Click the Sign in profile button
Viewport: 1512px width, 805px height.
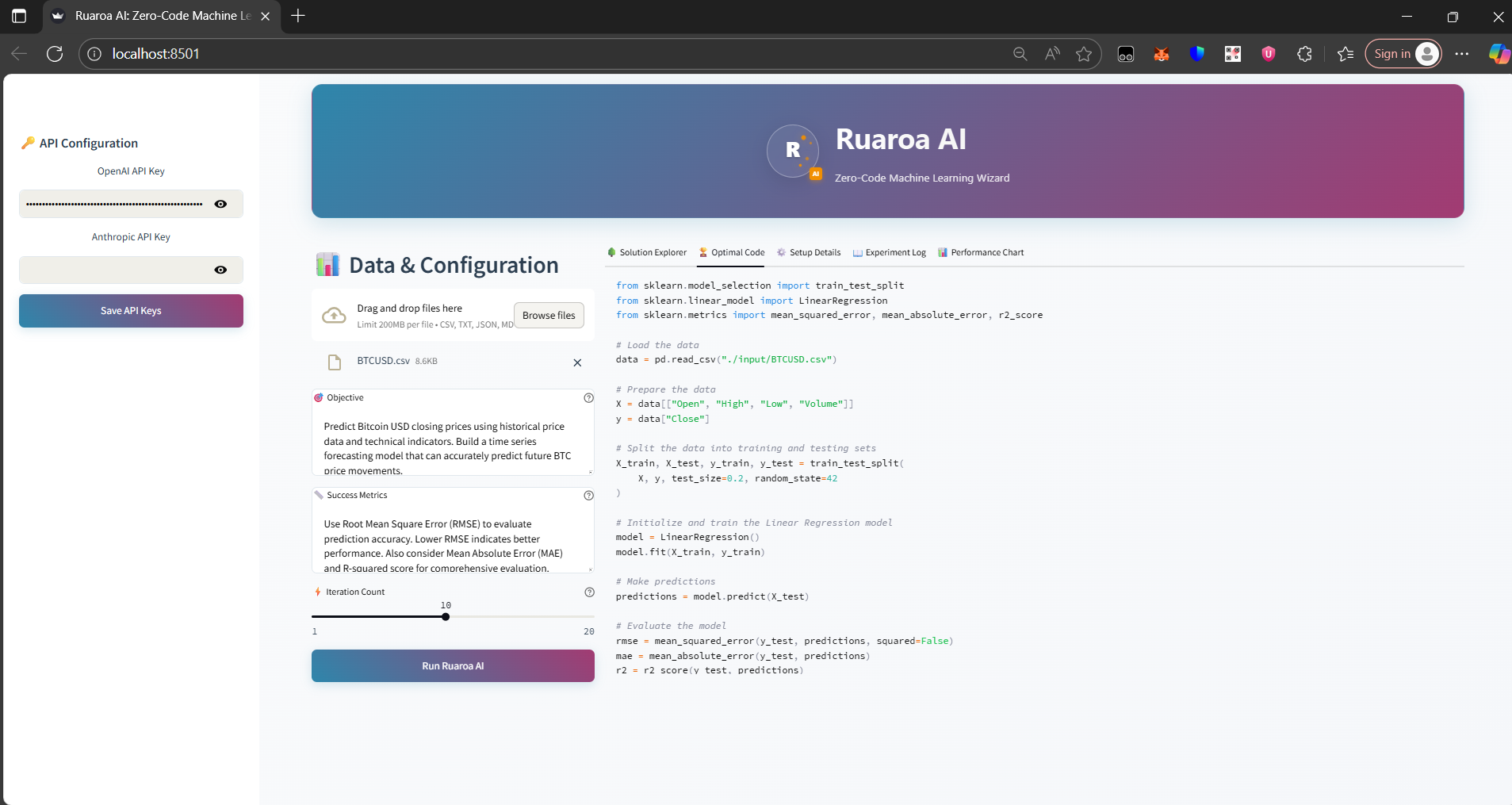click(x=1403, y=54)
